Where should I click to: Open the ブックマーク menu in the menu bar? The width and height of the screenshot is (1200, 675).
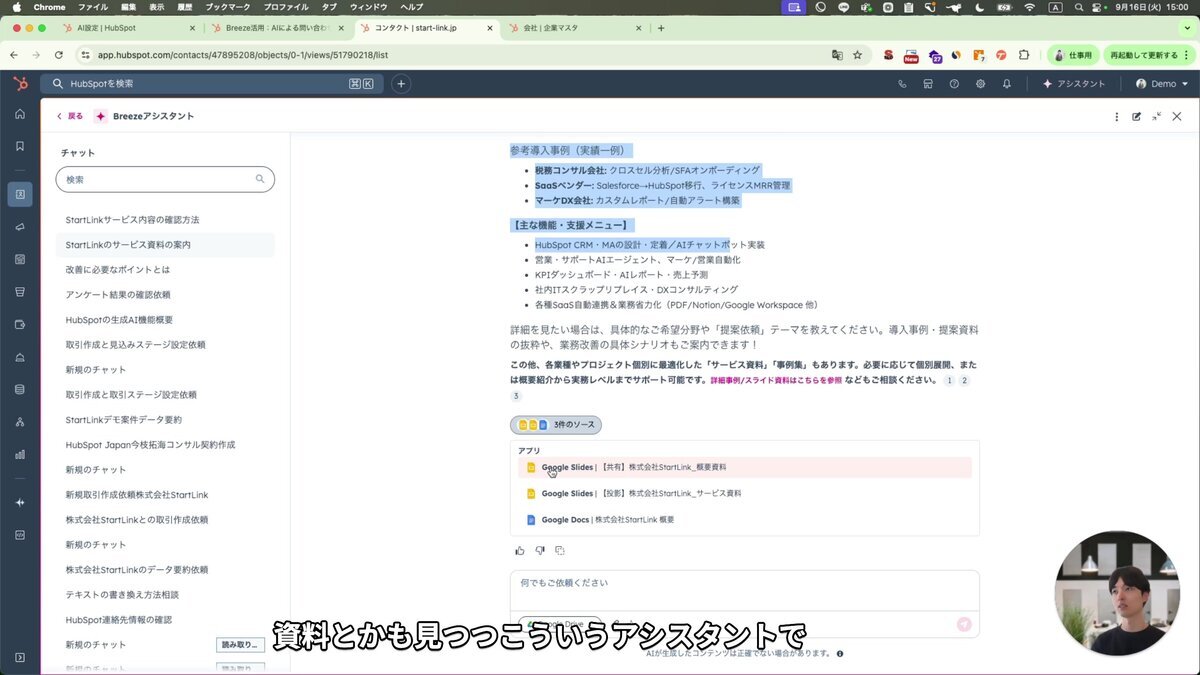tap(226, 7)
